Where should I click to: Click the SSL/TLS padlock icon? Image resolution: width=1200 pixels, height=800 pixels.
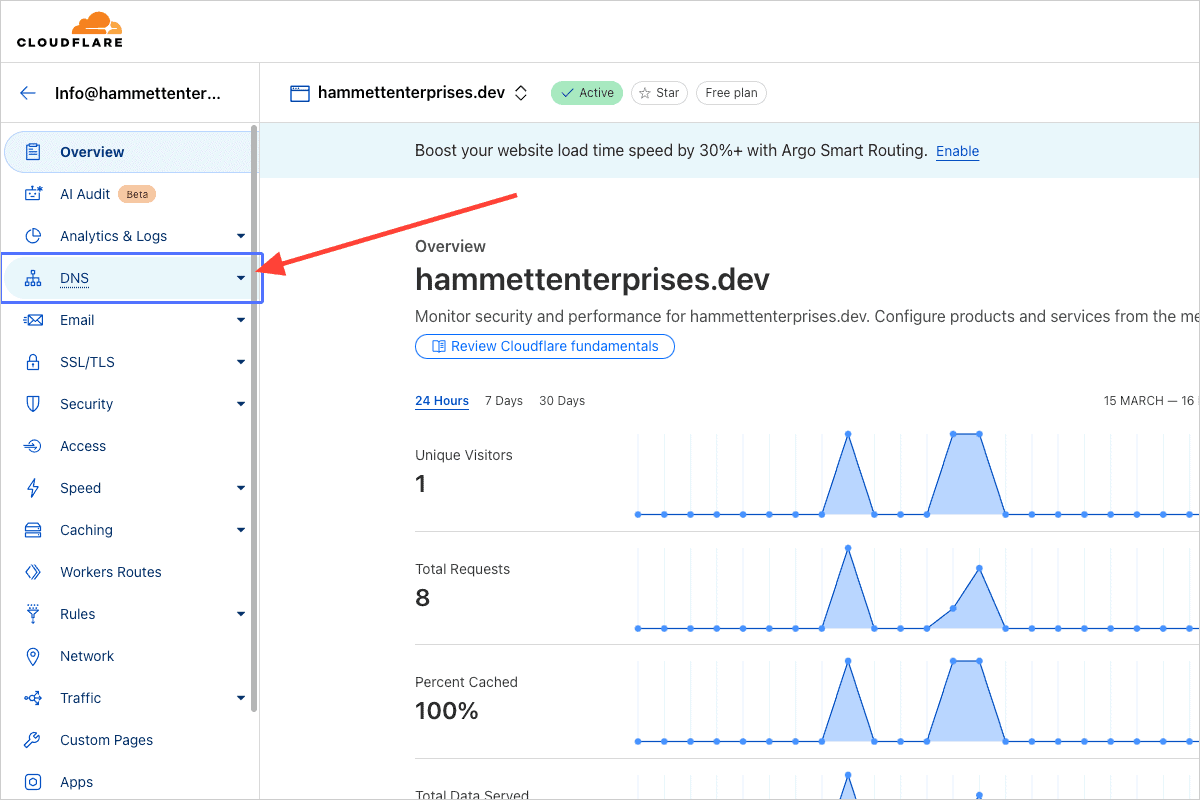(33, 362)
